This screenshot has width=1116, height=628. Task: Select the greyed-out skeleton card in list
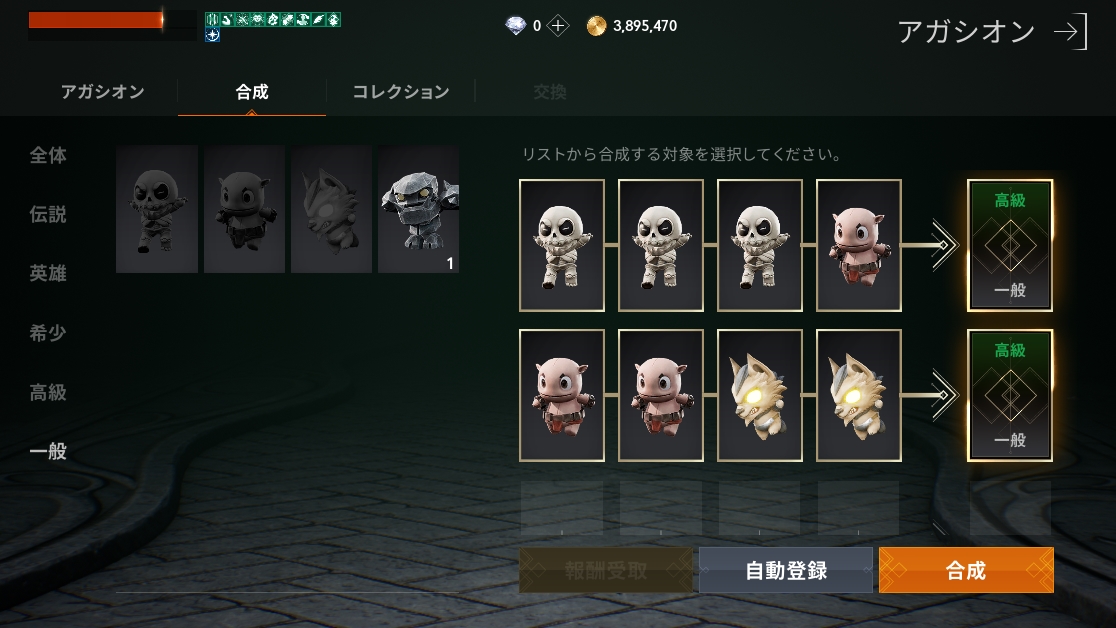[x=157, y=209]
